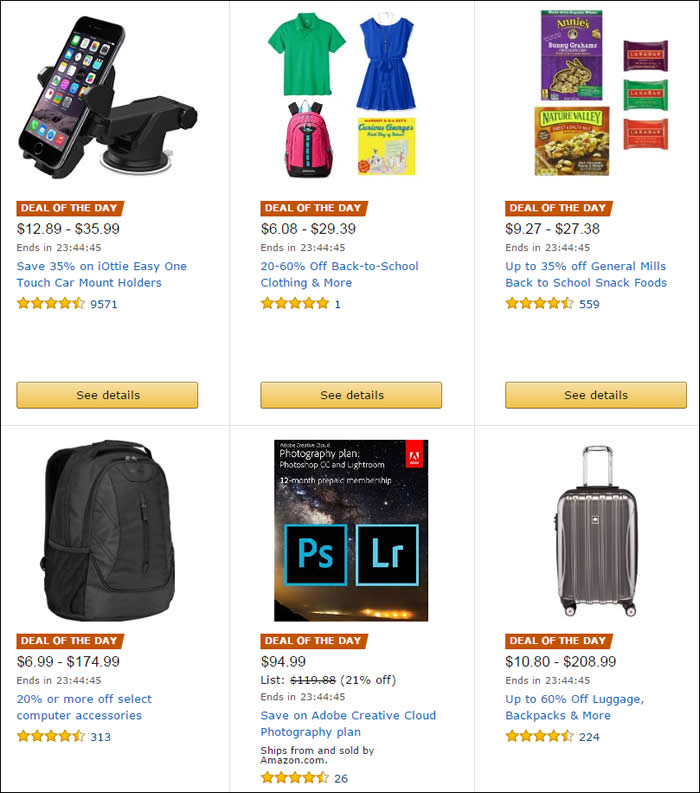
Task: Open Up to 35% off General Mills link
Action: tap(586, 274)
